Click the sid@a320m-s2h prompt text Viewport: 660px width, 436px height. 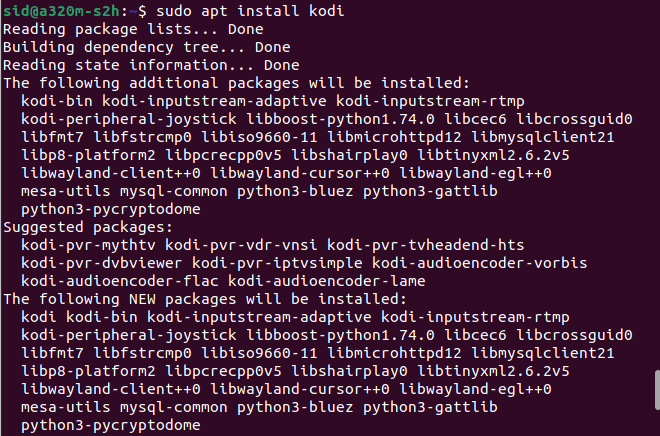pos(61,11)
